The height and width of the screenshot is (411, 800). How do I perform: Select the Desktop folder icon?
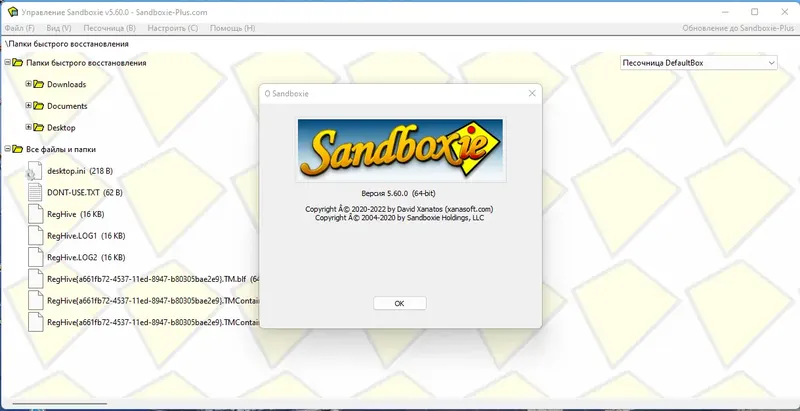39,127
